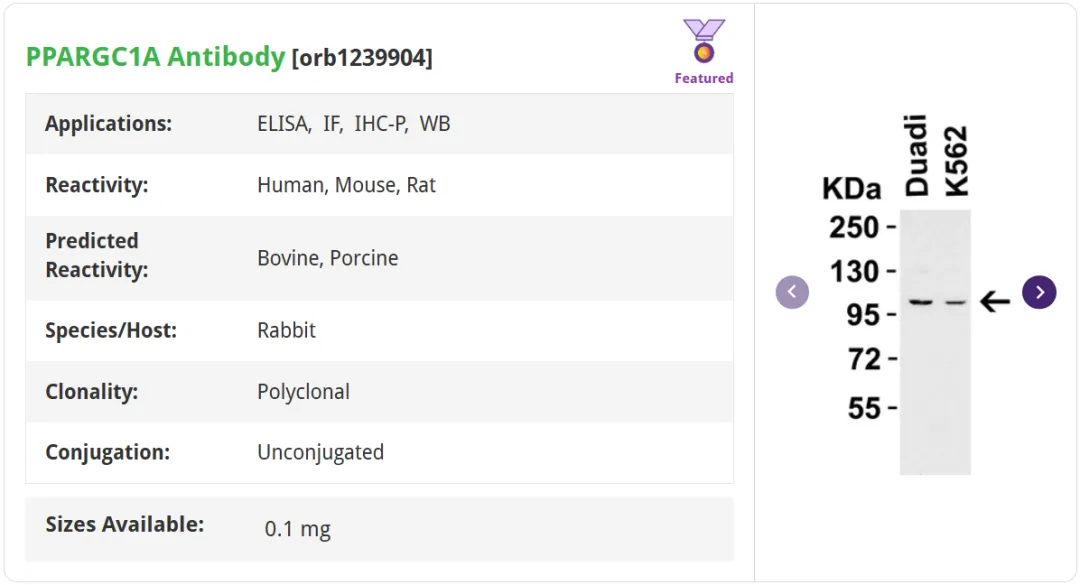
Task: Click the Applications label
Action: coord(108,123)
